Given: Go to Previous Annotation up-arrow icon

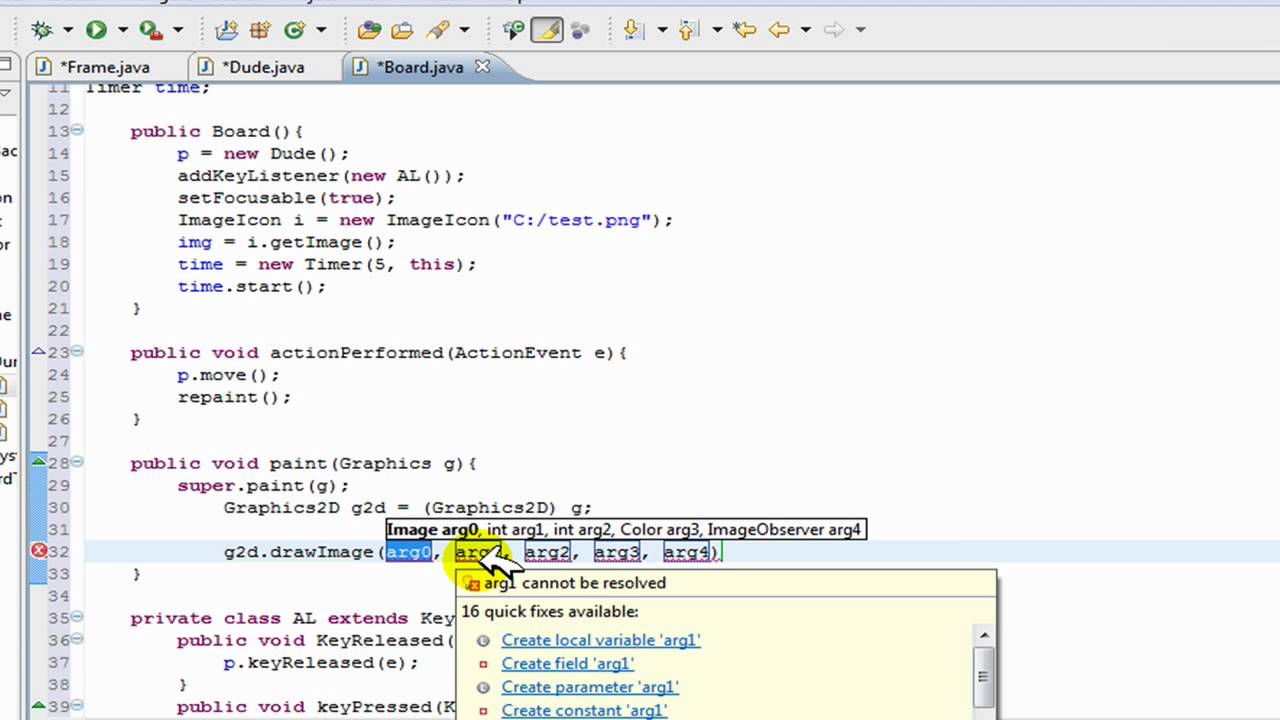Looking at the screenshot, I should pos(688,30).
